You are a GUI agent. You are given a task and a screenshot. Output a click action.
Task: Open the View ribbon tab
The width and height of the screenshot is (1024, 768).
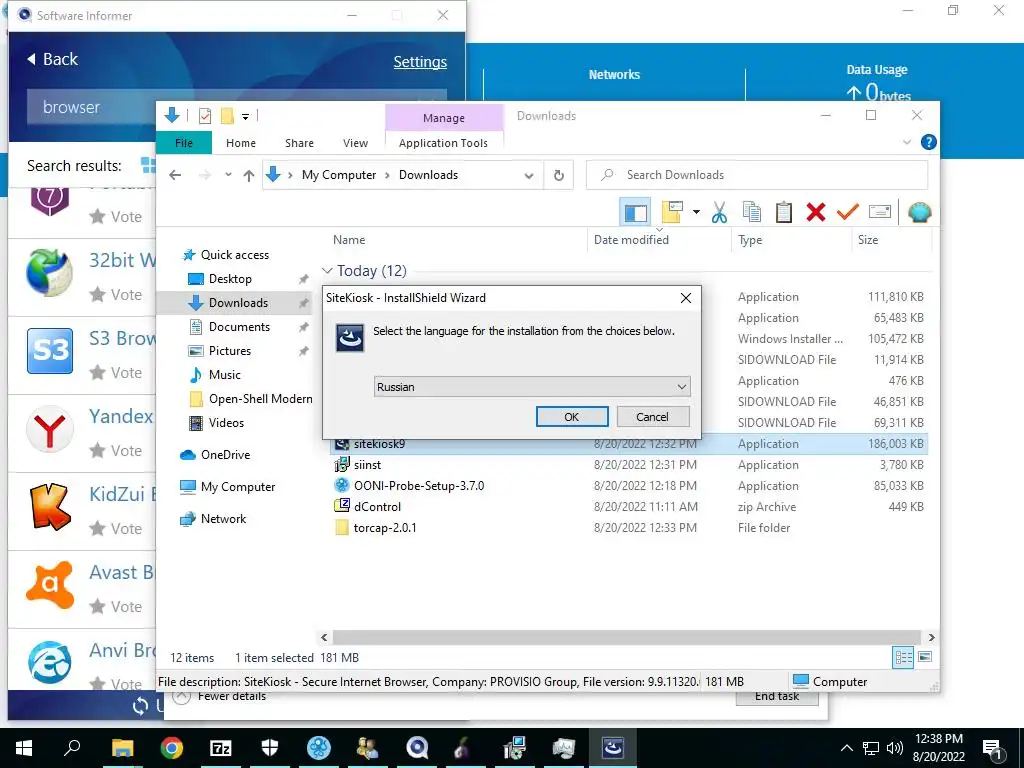pos(355,143)
